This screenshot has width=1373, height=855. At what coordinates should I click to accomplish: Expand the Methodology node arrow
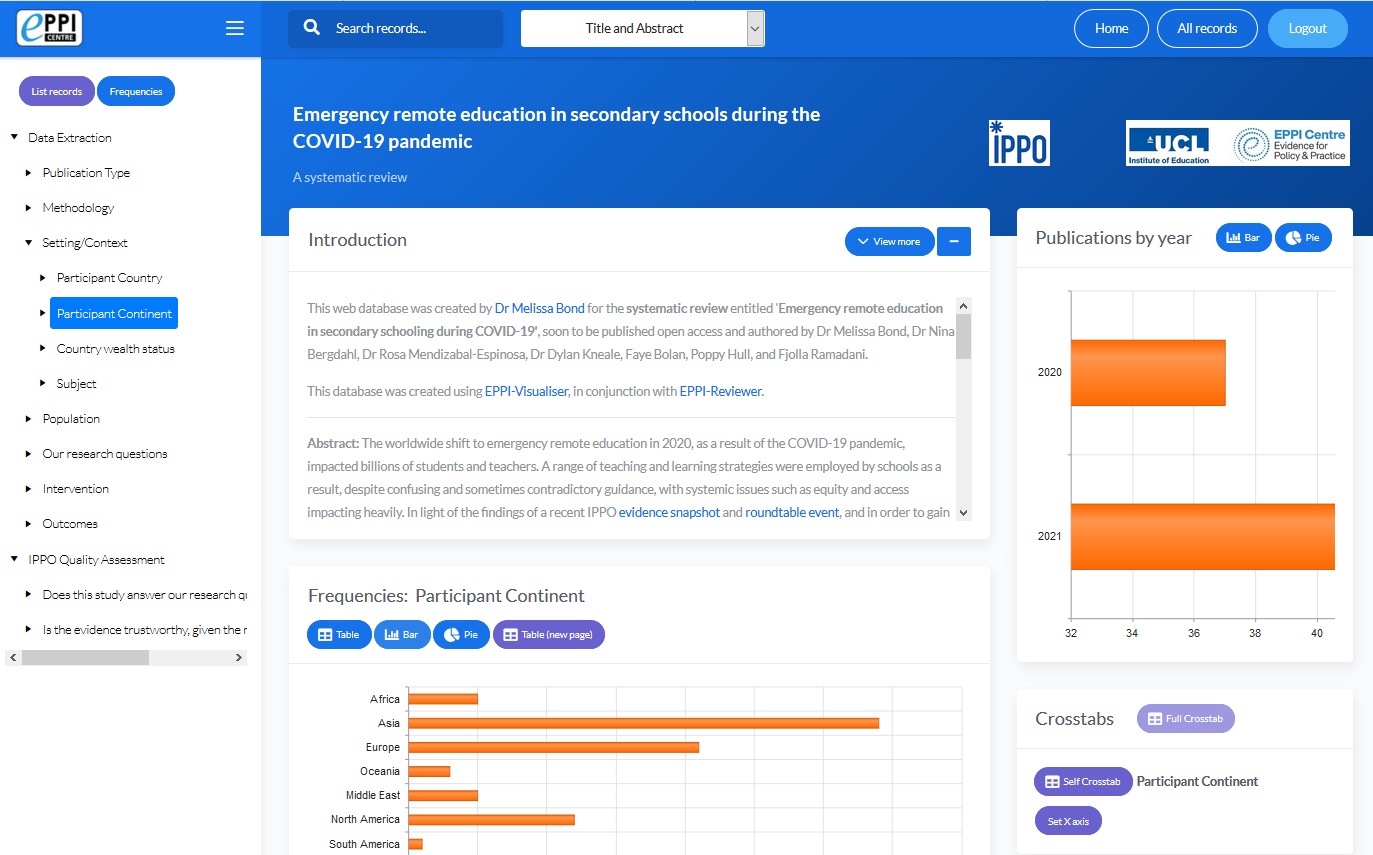click(x=28, y=208)
